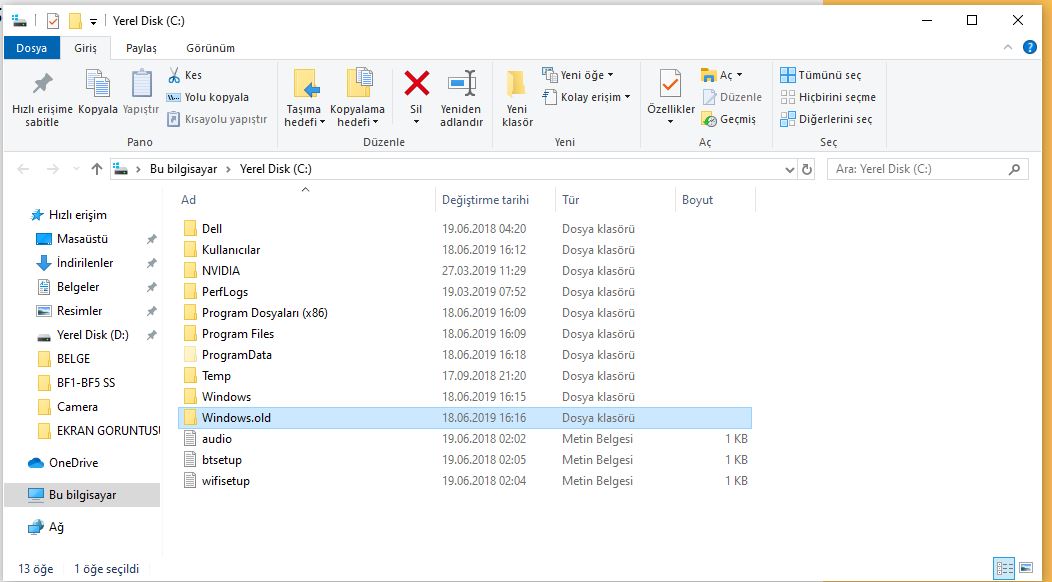Click Yeniden adlandır
The height and width of the screenshot is (582, 1052).
tap(462, 99)
